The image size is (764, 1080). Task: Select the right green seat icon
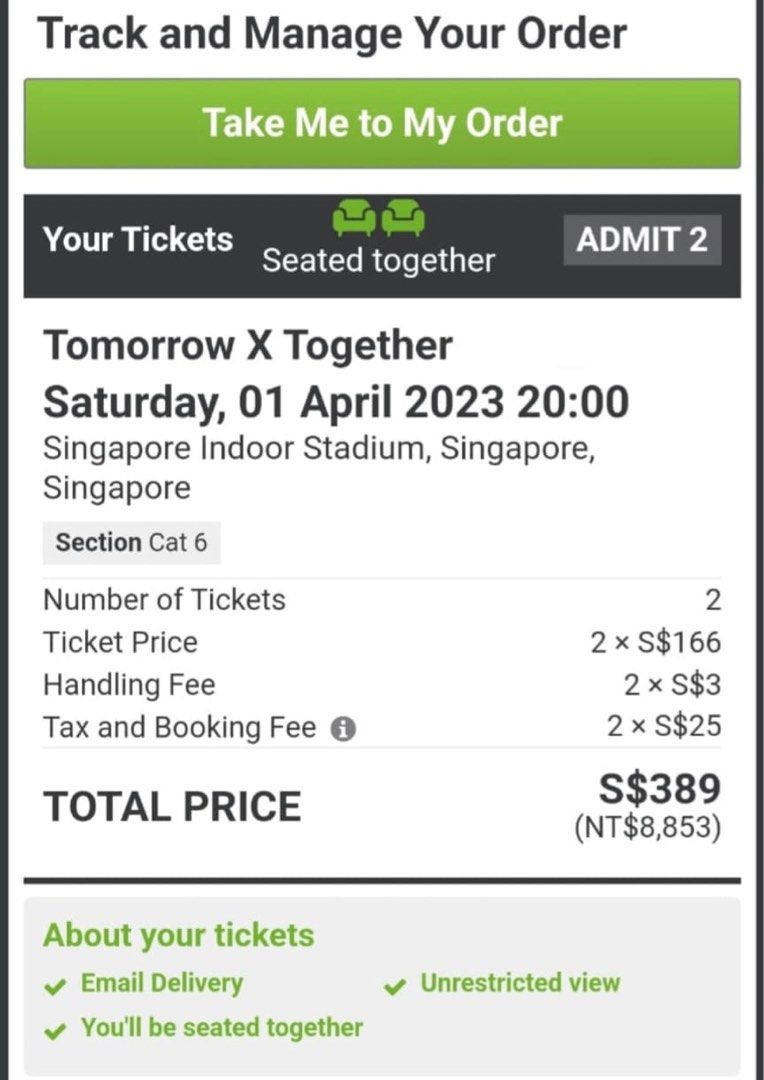pos(404,215)
